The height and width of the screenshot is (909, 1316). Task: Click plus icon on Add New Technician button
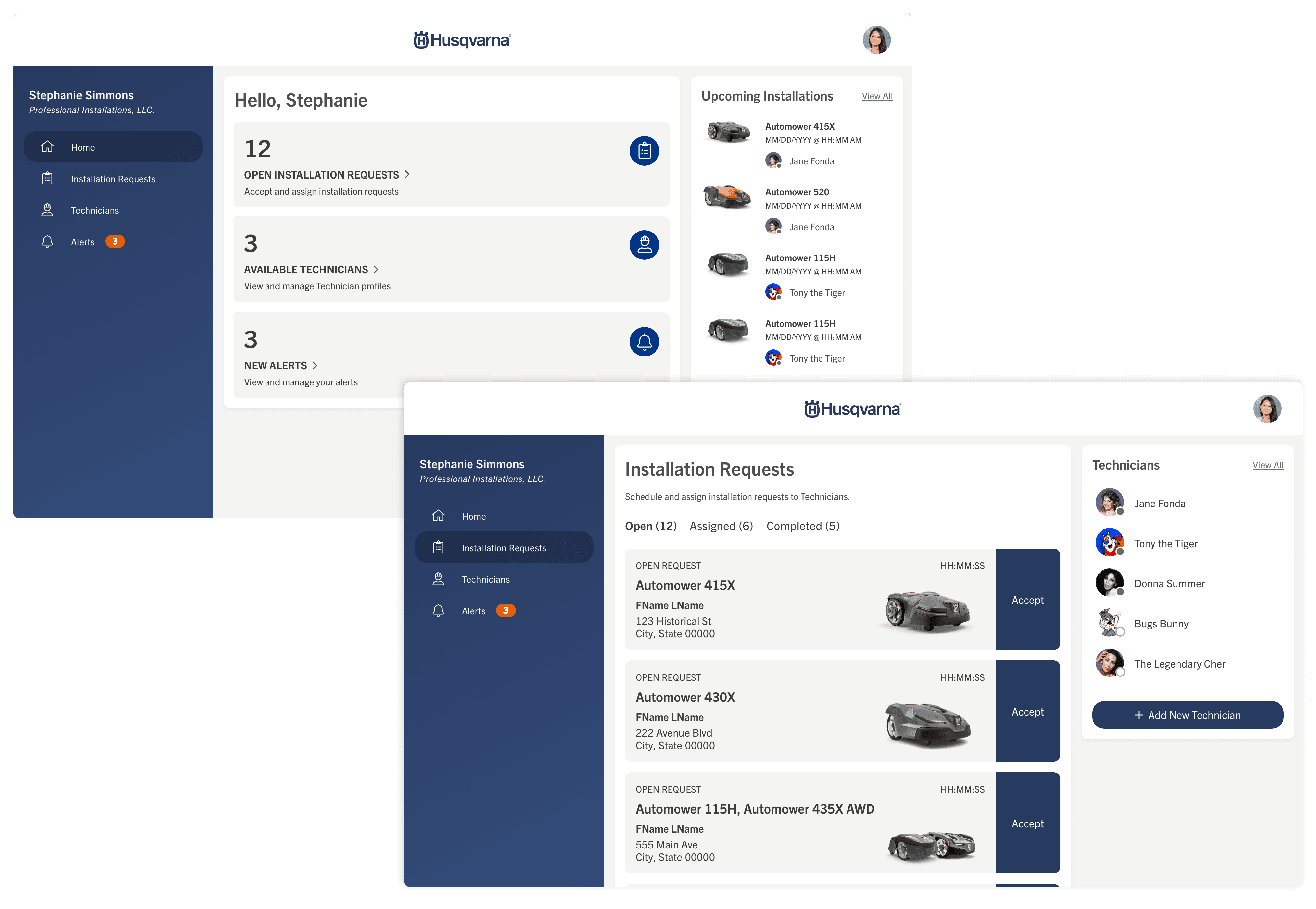coord(1139,715)
